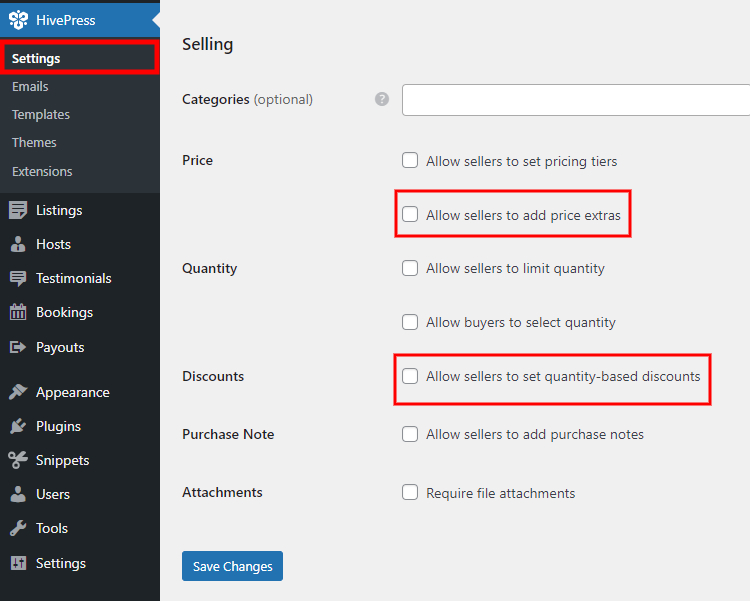The width and height of the screenshot is (750, 601).
Task: Click the 'Allow sellers to limit quantity' label
Action: click(515, 268)
